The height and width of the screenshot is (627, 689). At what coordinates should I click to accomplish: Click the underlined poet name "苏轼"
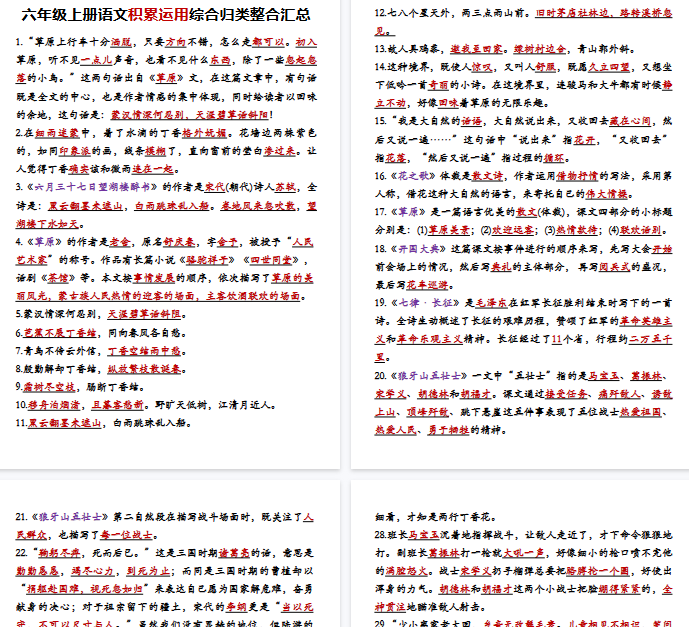(285, 187)
